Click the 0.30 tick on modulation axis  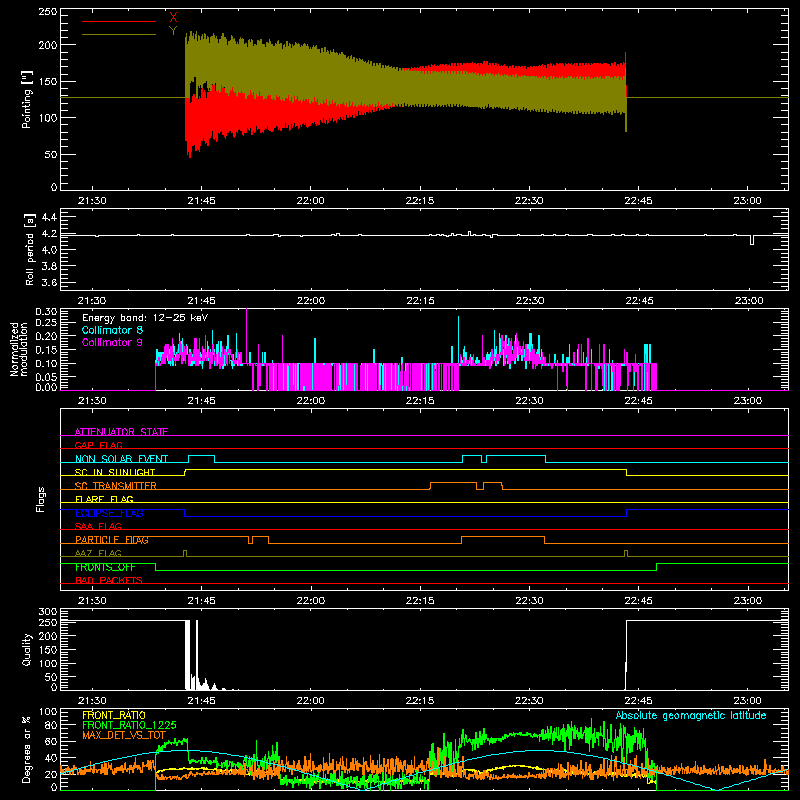point(45,312)
